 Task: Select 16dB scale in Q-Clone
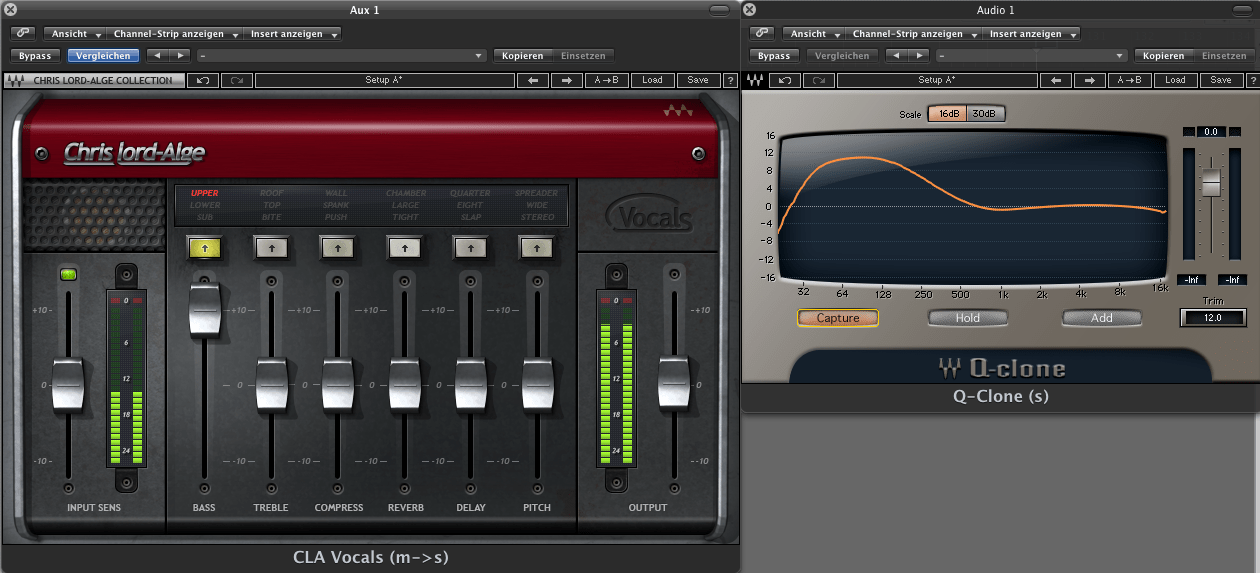click(948, 114)
